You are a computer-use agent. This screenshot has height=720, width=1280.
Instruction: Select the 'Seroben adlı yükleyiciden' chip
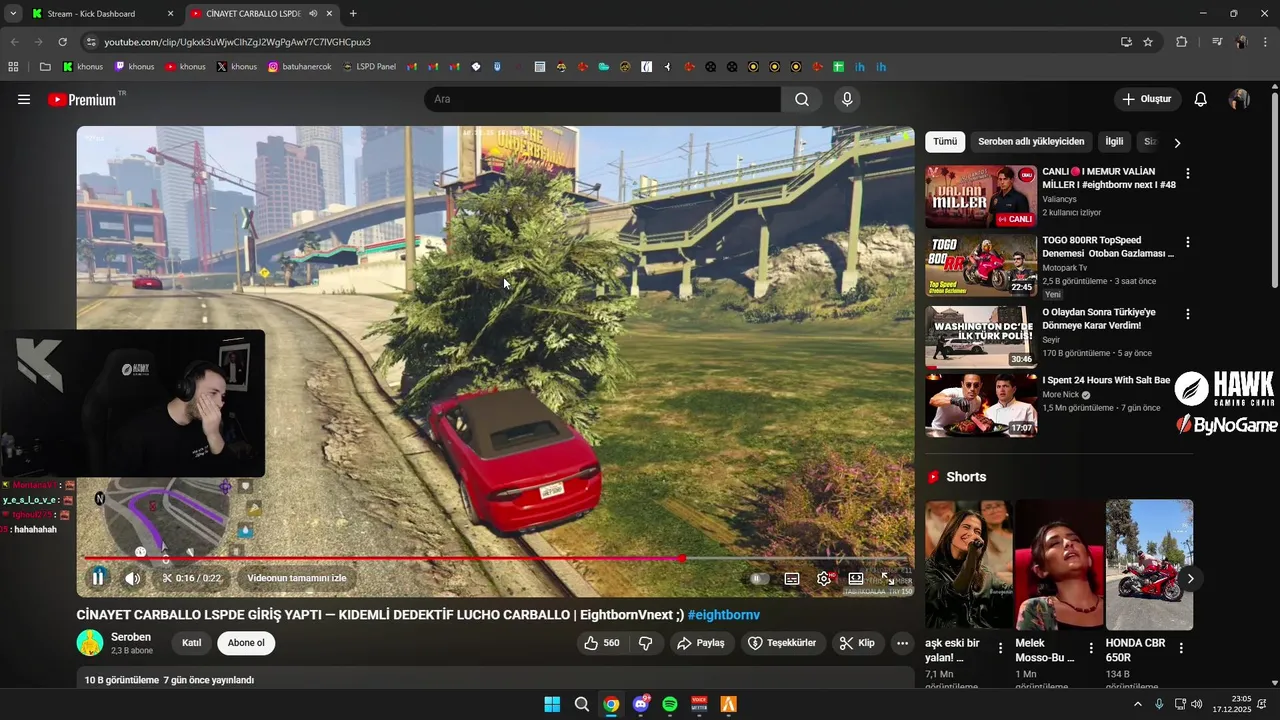pos(1031,142)
